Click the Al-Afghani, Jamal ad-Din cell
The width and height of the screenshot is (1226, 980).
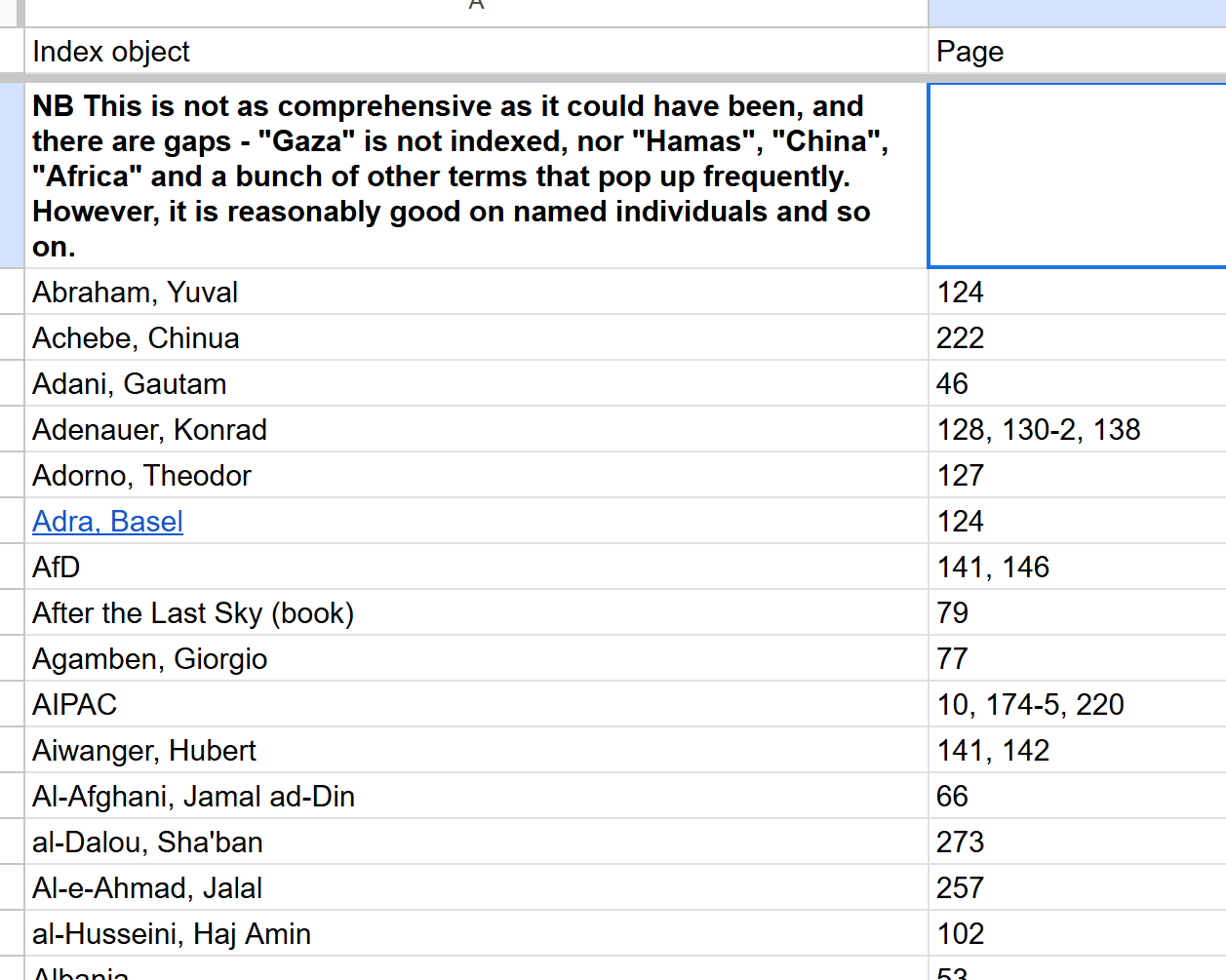[x=475, y=797]
